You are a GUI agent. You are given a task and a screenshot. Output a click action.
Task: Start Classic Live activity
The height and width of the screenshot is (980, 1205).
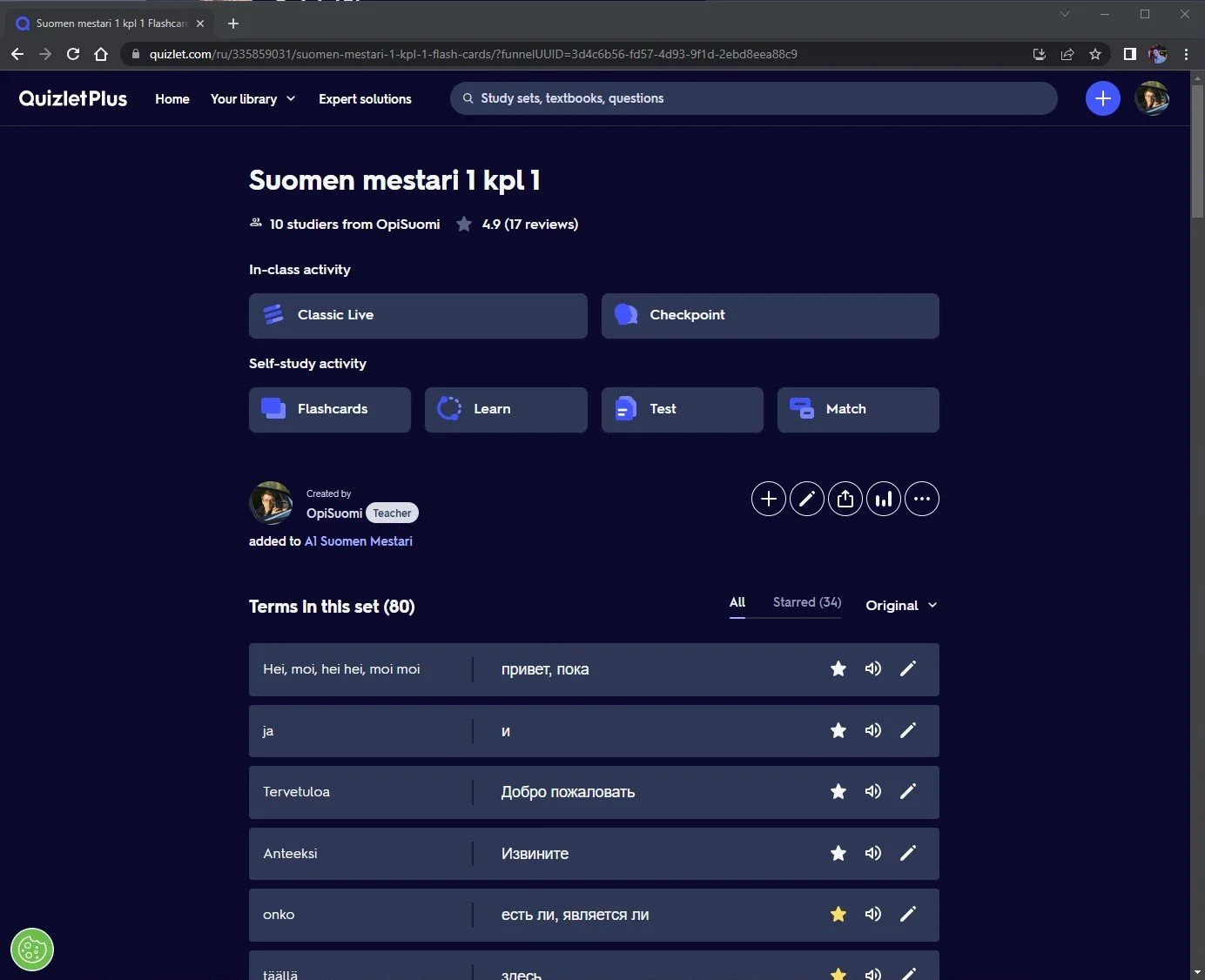[x=418, y=315]
